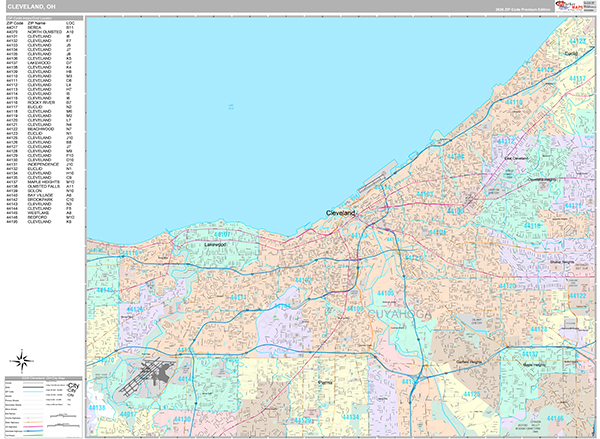Click ZIP label 44130 on the map
This screenshot has width=600, height=439.
(182, 419)
